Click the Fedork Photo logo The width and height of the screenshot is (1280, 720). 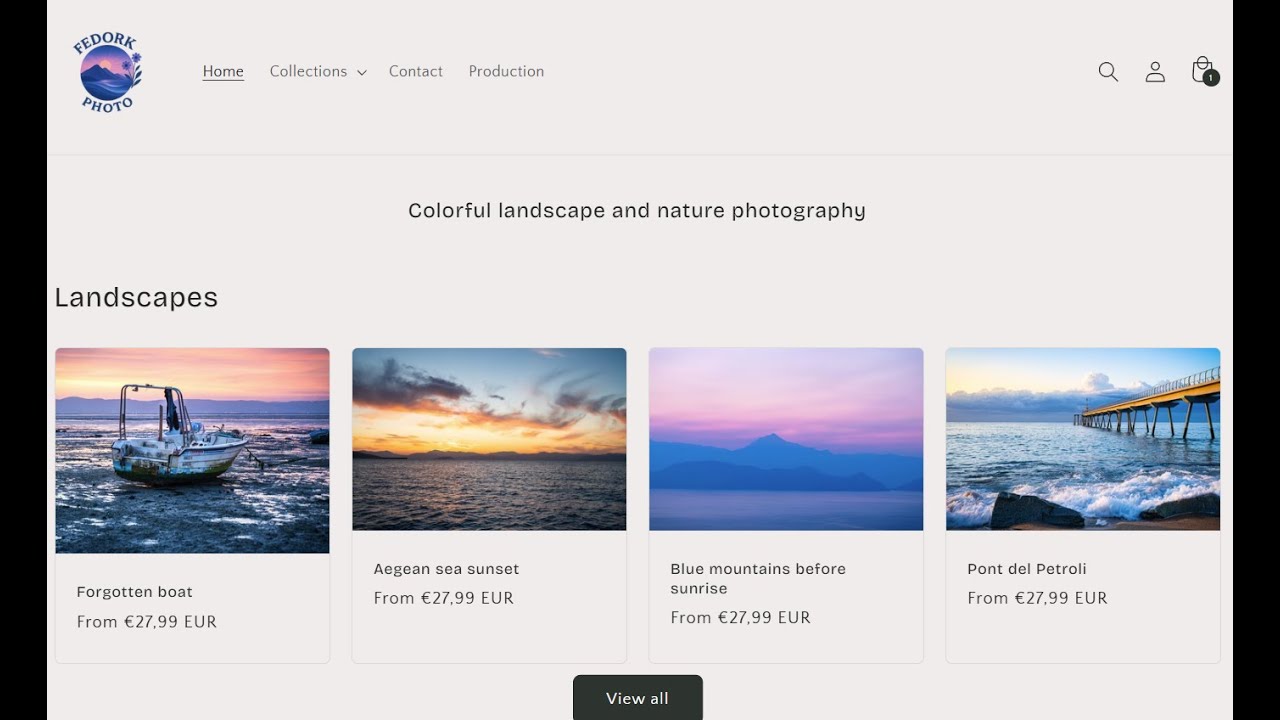tap(108, 71)
